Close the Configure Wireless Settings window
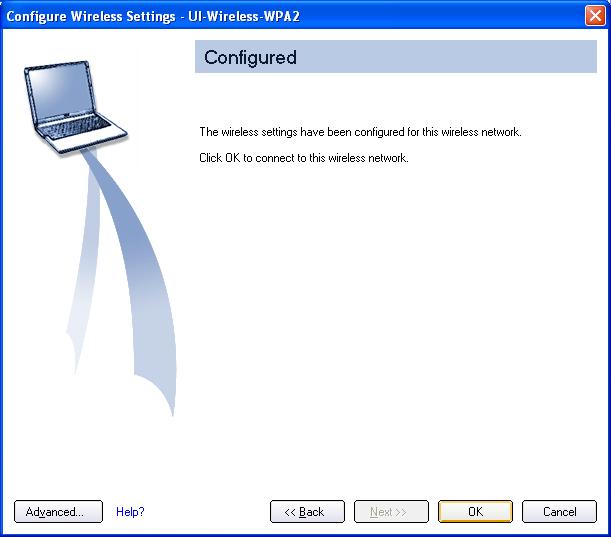Screen dimensions: 611x537 (595, 16)
